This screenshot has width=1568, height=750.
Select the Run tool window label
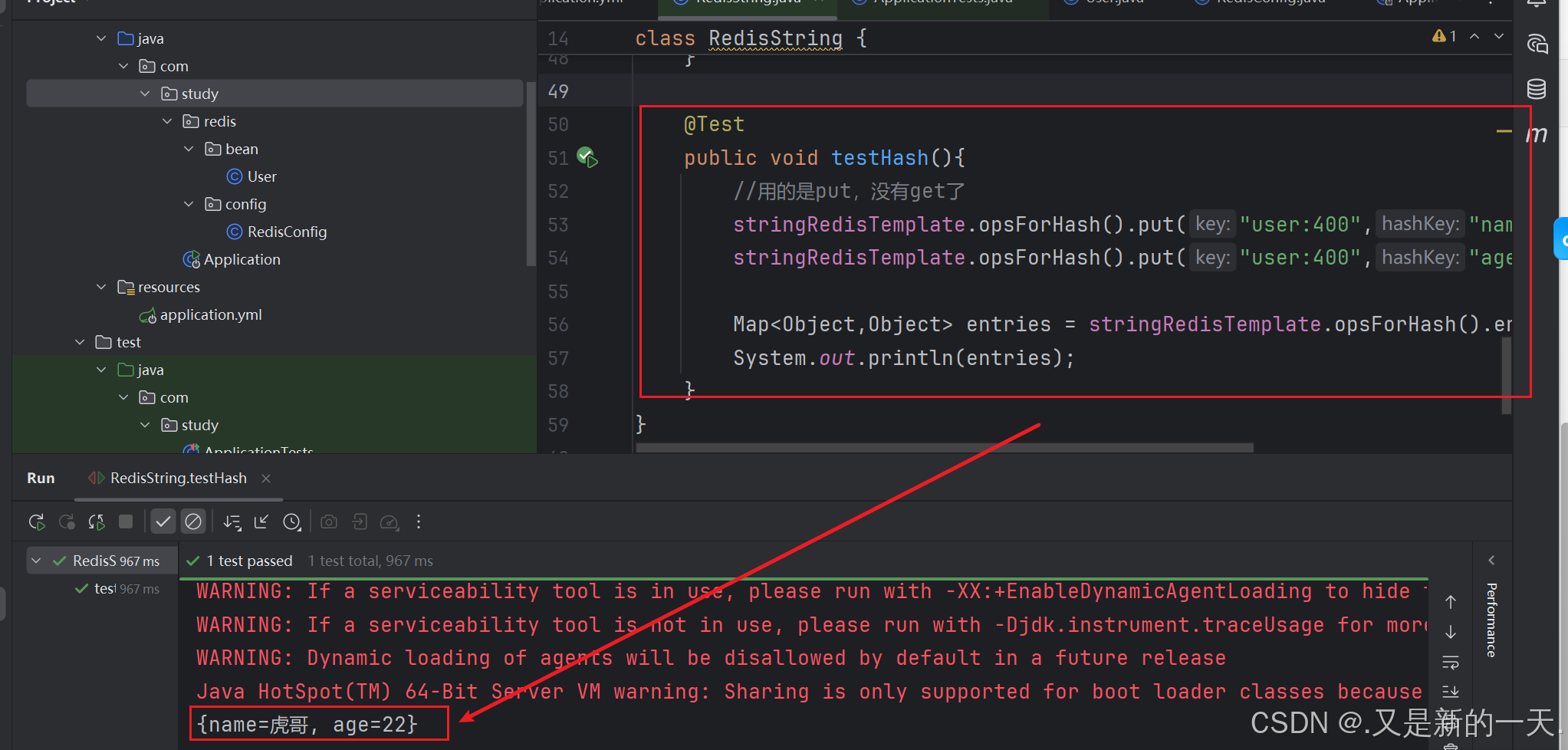41,479
